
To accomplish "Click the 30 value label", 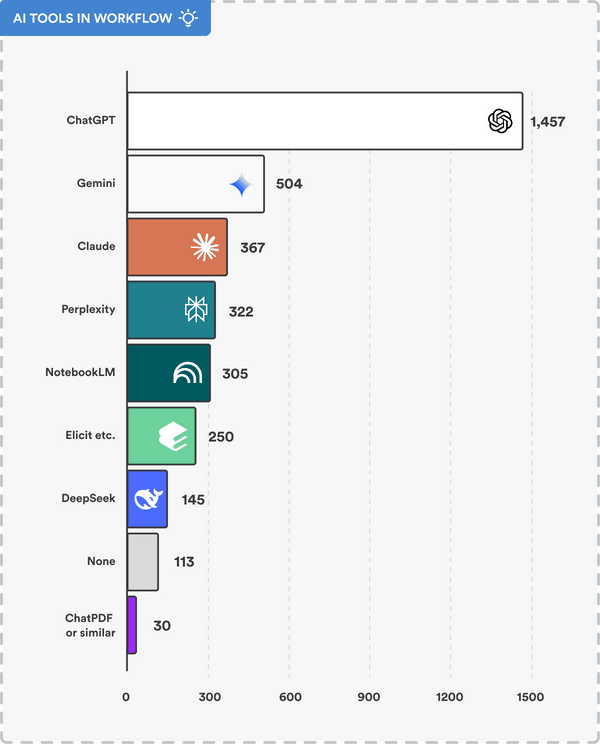I will click(162, 626).
